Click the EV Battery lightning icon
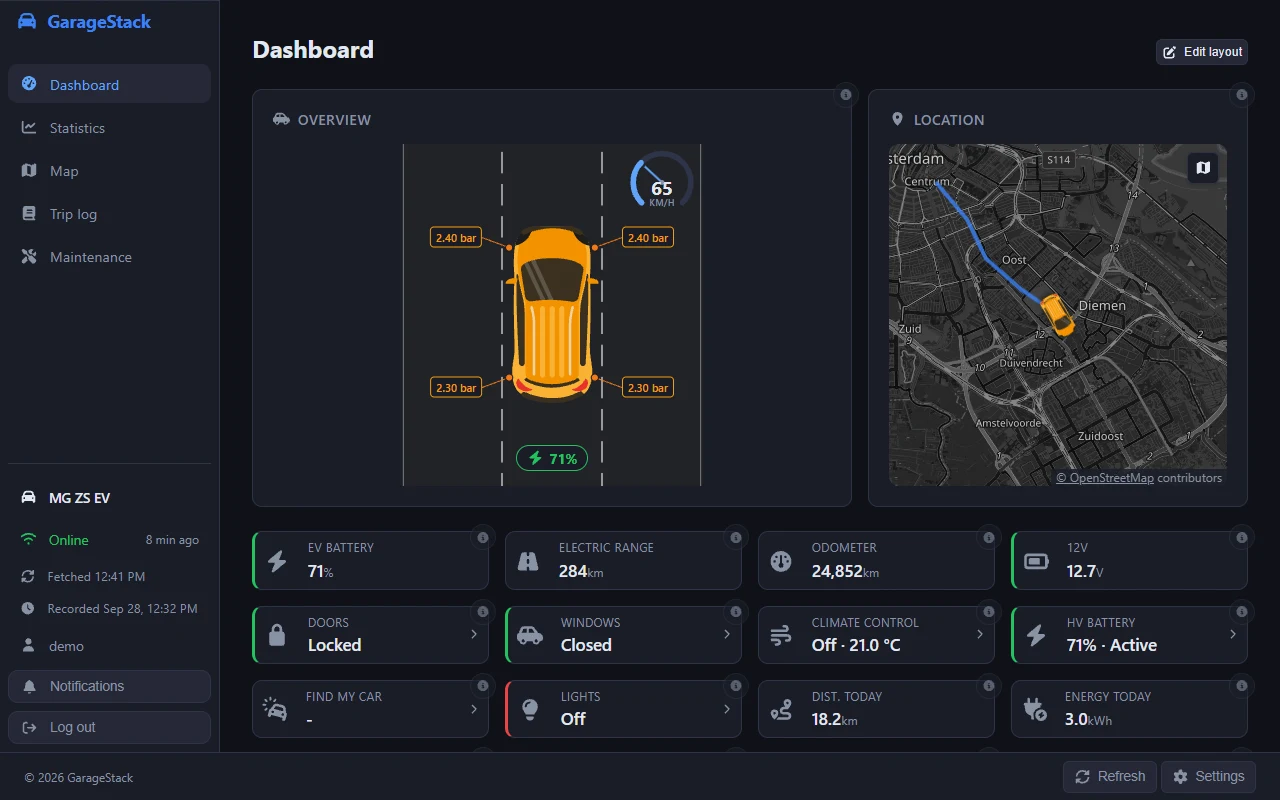The height and width of the screenshot is (800, 1280). (277, 561)
